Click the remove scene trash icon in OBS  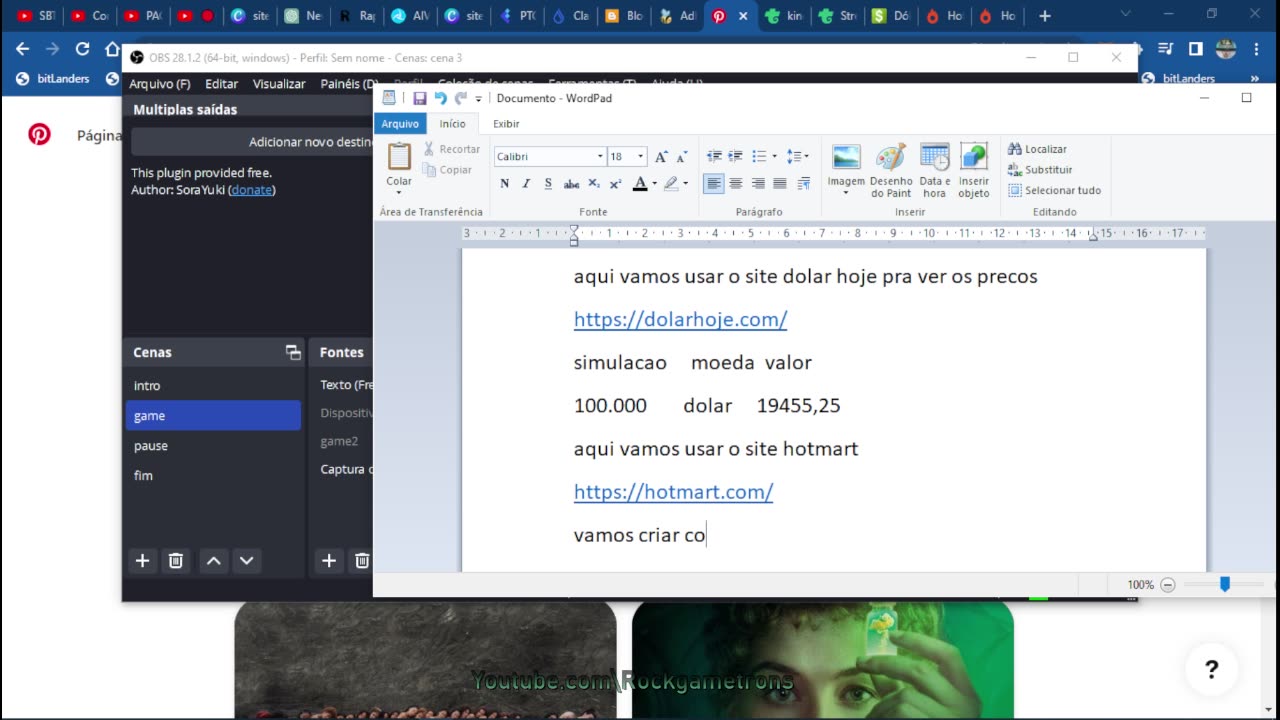pyautogui.click(x=176, y=561)
